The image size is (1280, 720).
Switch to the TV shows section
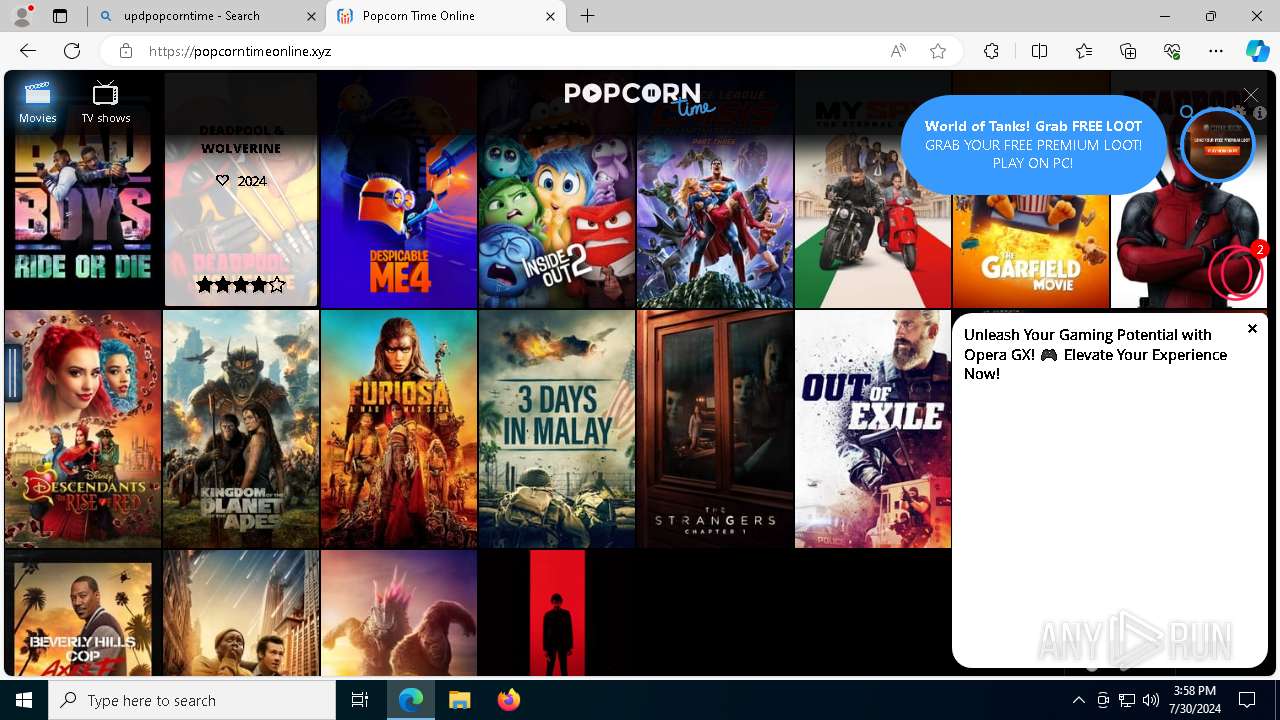106,103
